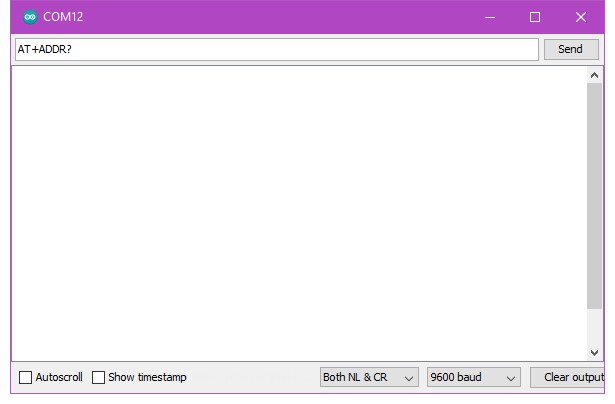
Task: Expand the baud rate dropdown arrow
Action: (x=511, y=378)
